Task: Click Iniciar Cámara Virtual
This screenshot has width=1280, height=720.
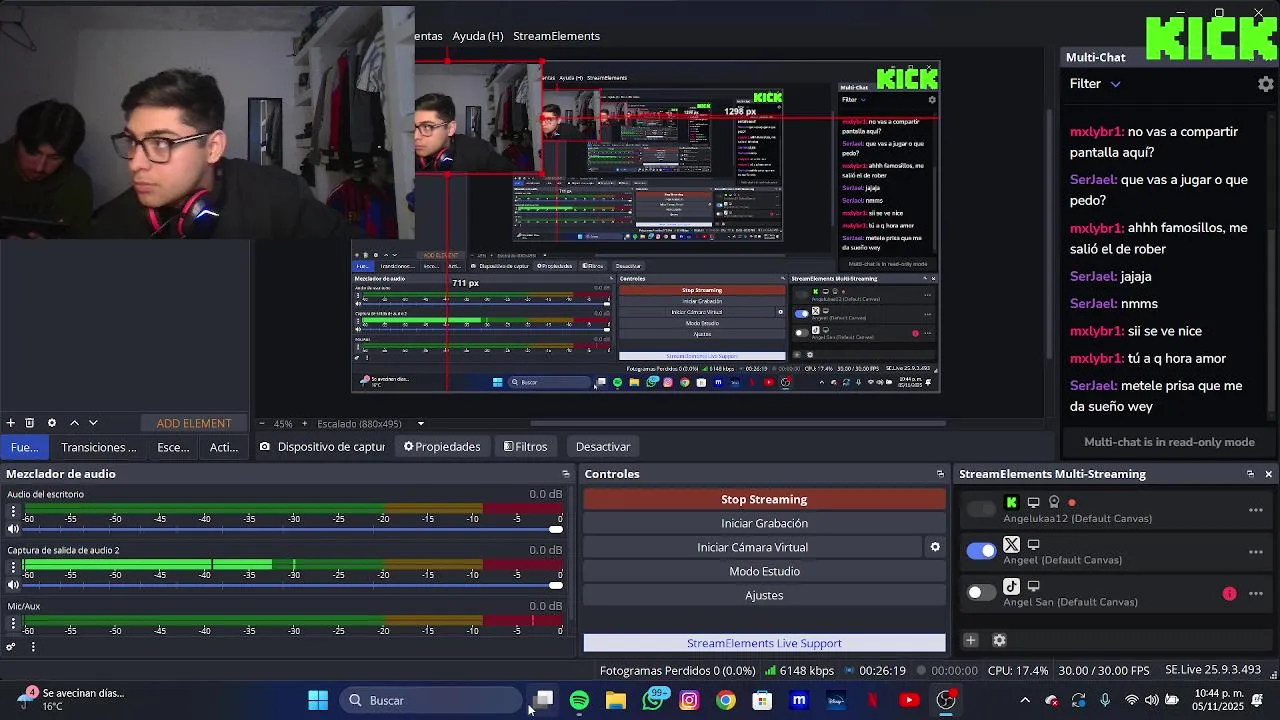Action: 752,547
